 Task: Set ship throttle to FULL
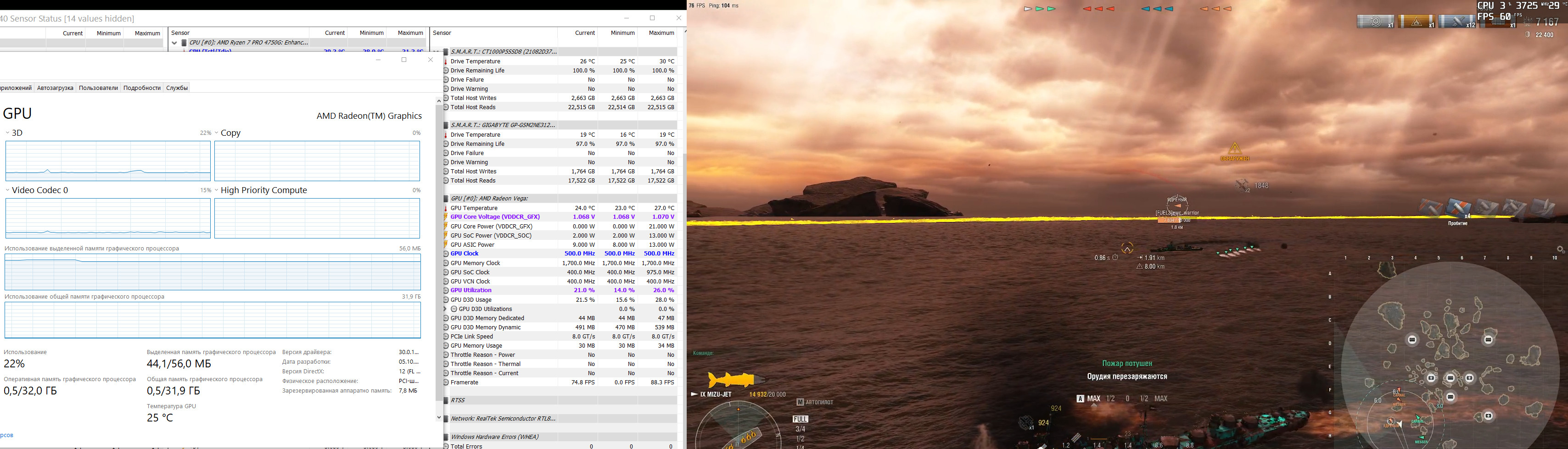tap(801, 419)
